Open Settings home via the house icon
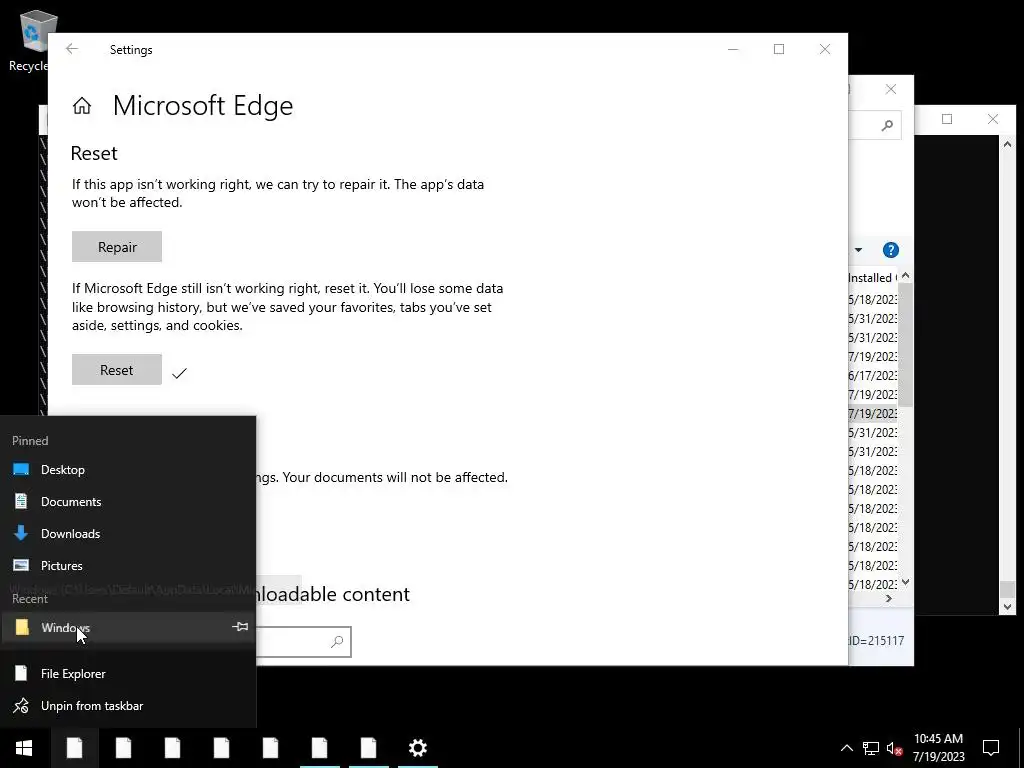This screenshot has width=1024, height=768. (x=82, y=105)
